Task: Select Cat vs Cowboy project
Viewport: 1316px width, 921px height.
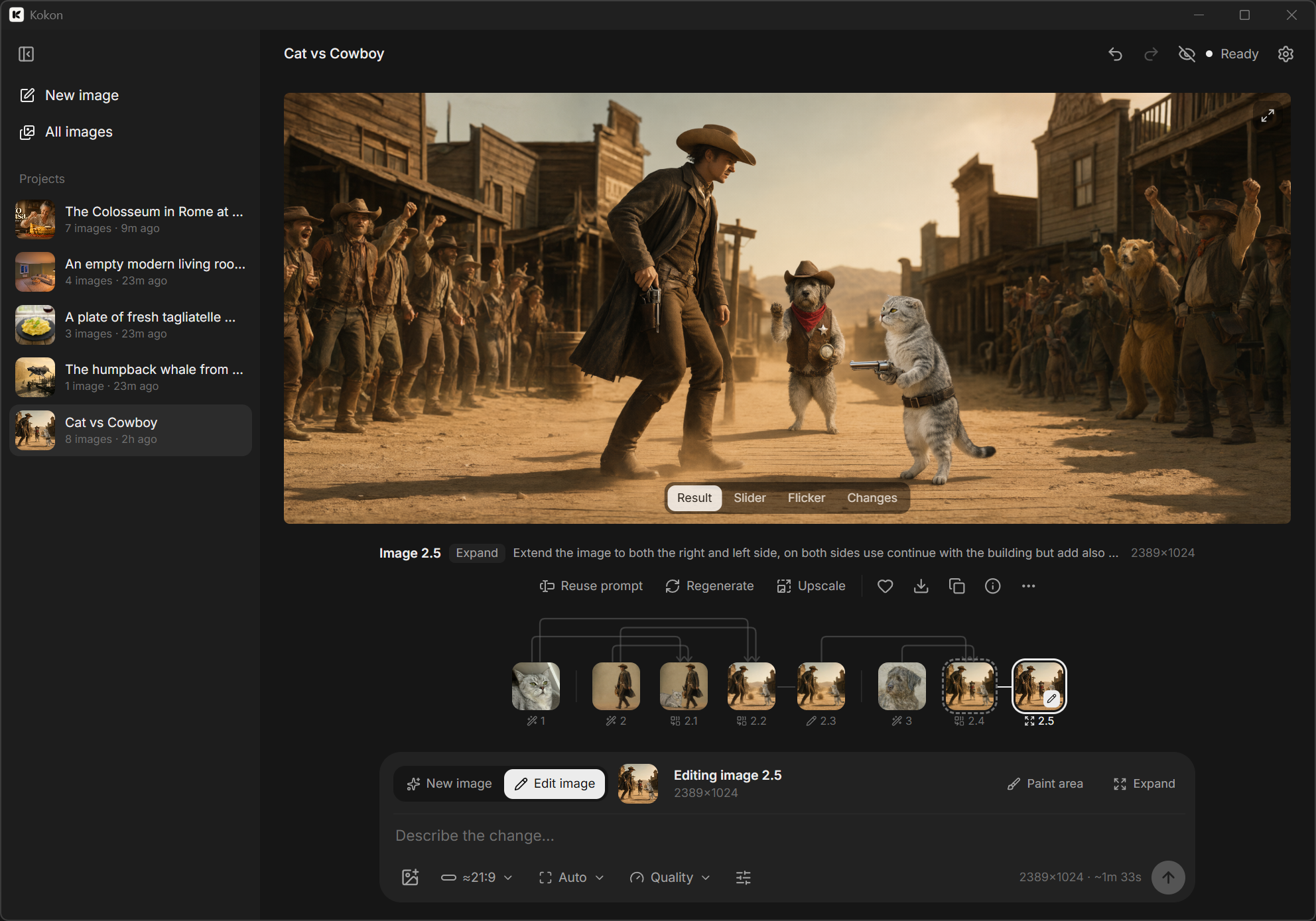Action: click(x=131, y=430)
